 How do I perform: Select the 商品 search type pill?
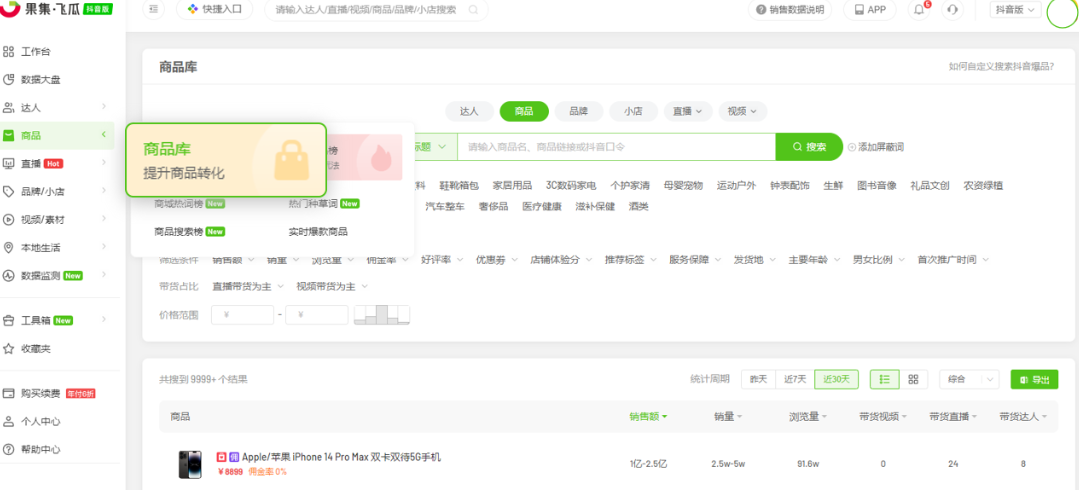[524, 111]
